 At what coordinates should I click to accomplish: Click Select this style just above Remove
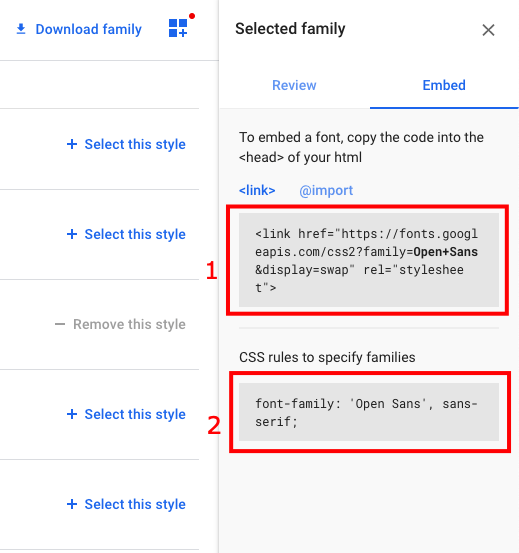[x=135, y=235]
